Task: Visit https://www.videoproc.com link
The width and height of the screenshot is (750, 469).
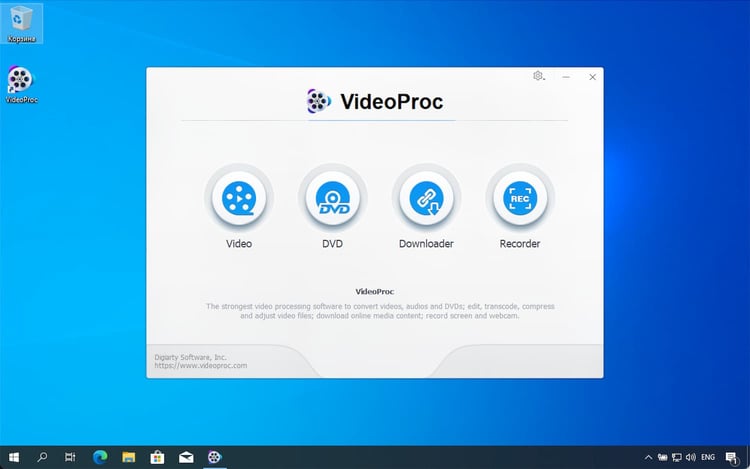Action: tap(201, 366)
